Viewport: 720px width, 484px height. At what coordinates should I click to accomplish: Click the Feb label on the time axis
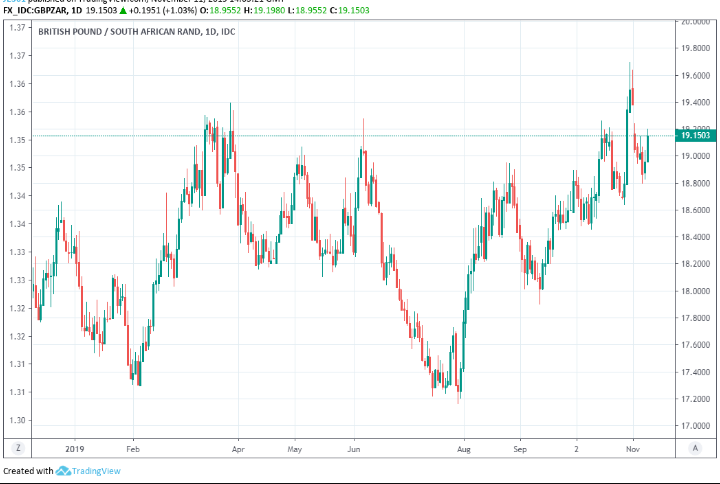[x=133, y=449]
